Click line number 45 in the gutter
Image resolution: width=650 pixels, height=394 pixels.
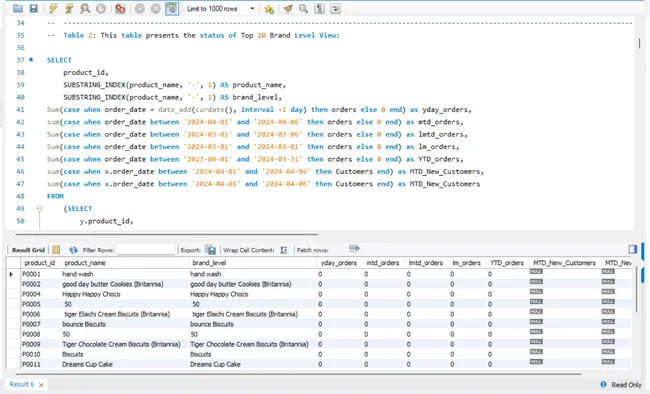pos(20,159)
